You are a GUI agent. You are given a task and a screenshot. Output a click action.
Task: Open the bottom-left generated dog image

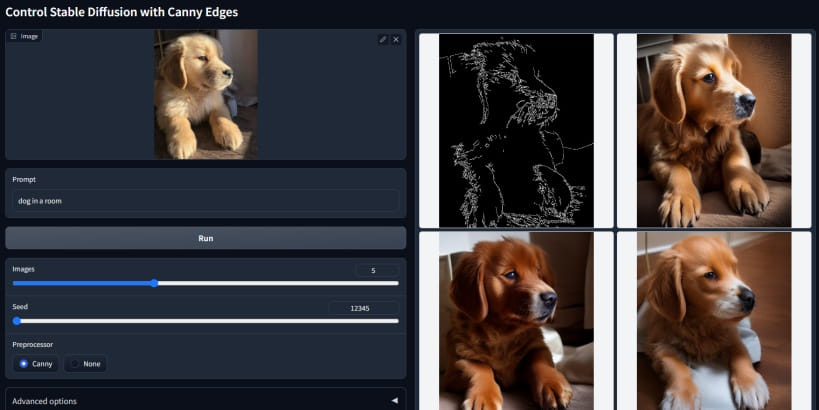point(515,320)
